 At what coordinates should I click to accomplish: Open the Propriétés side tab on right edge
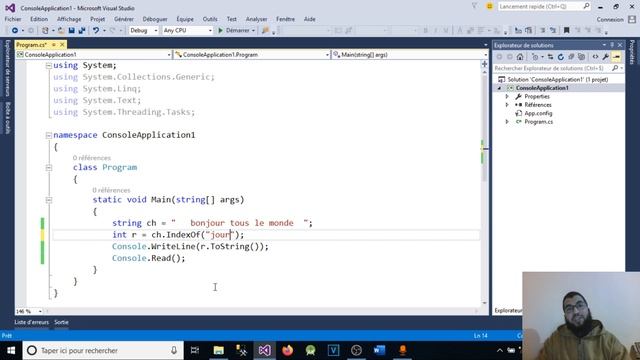click(633, 52)
